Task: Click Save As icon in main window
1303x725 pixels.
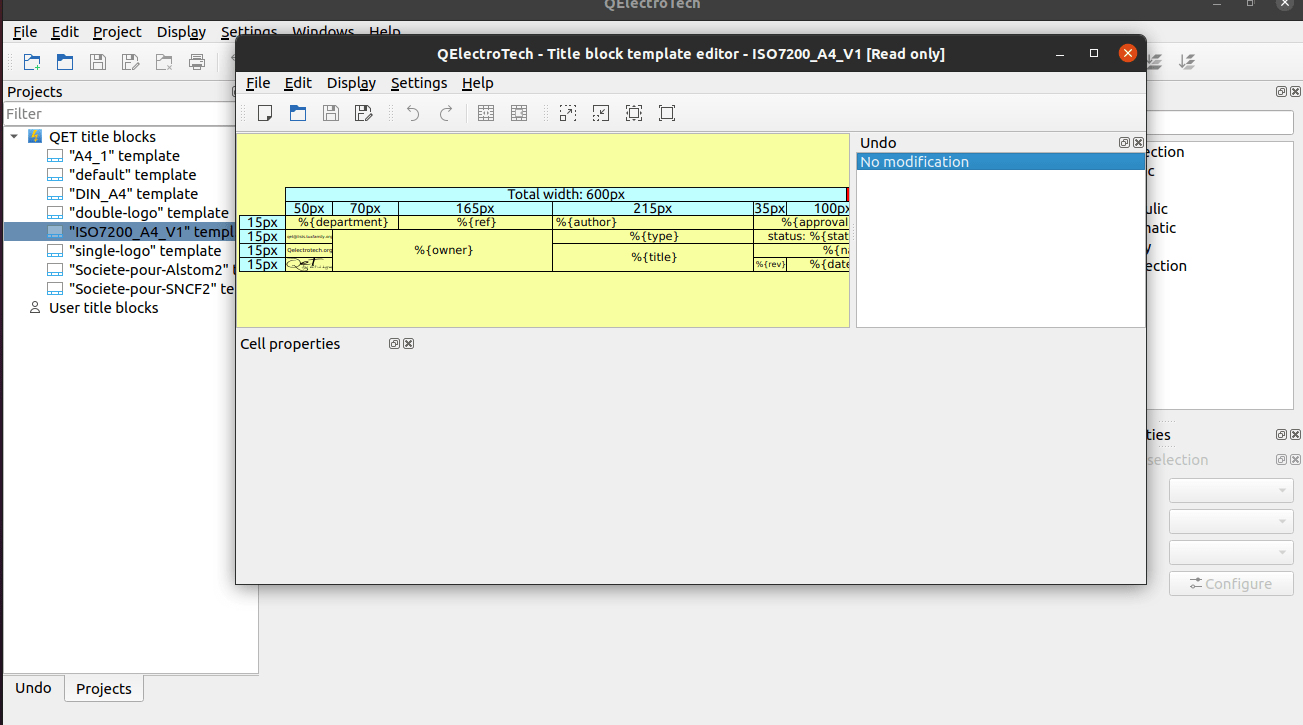Action: tap(131, 62)
